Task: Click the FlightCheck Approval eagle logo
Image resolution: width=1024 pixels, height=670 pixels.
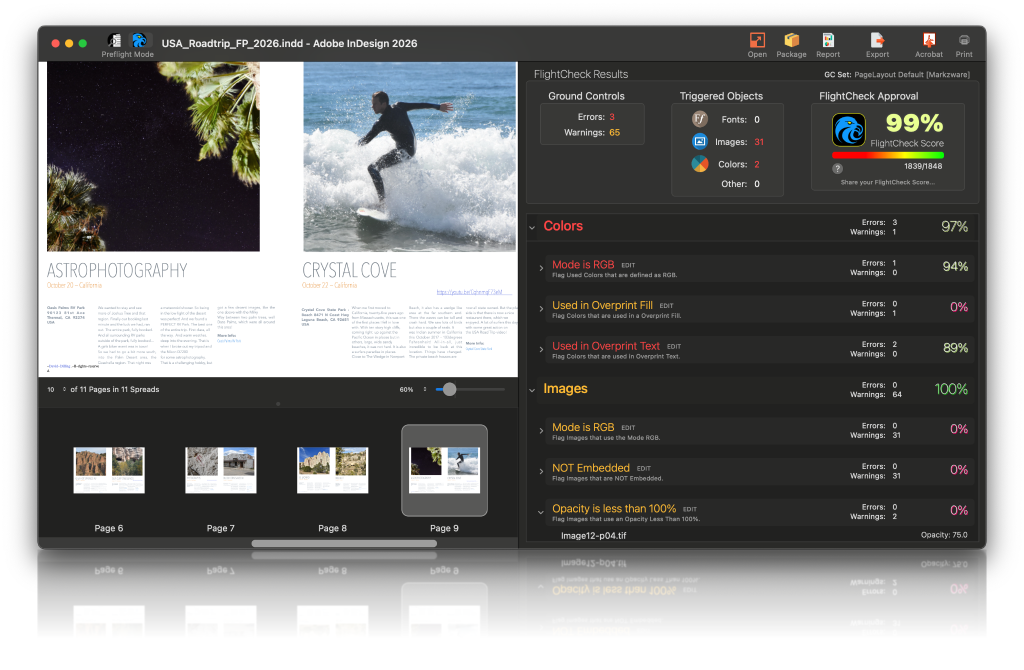Action: (849, 130)
